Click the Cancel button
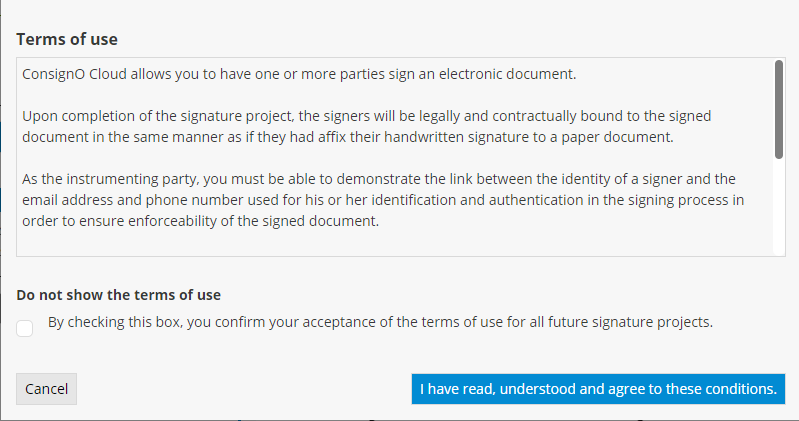Image resolution: width=799 pixels, height=421 pixels. [x=46, y=389]
